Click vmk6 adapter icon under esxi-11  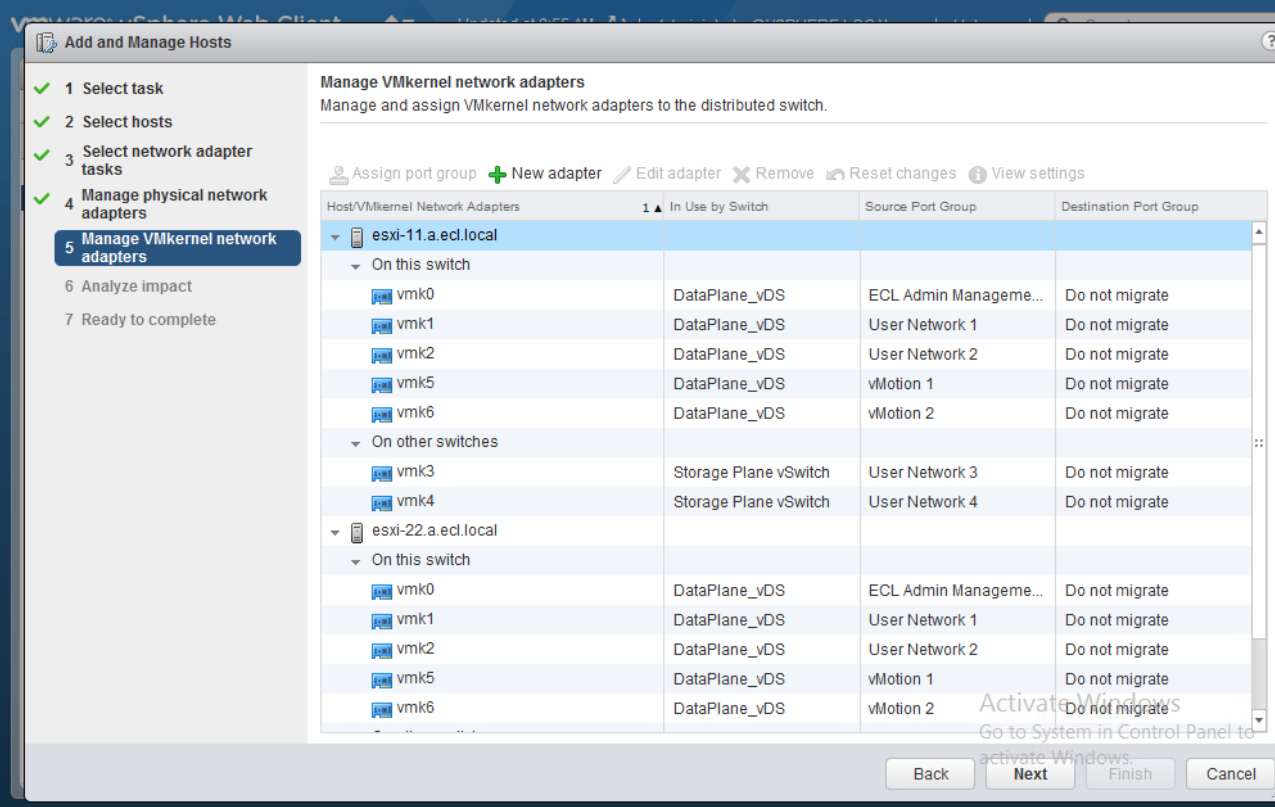tap(381, 415)
